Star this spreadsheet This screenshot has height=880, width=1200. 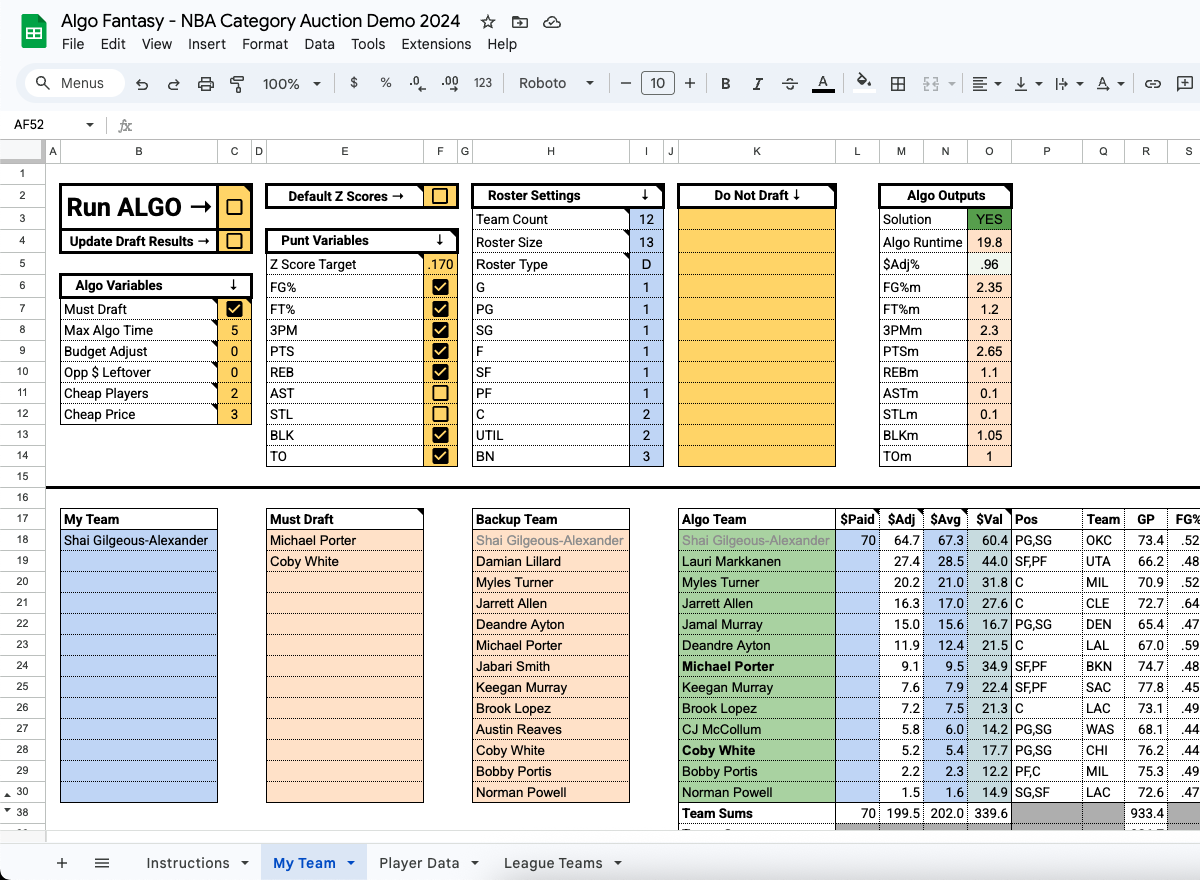488,21
